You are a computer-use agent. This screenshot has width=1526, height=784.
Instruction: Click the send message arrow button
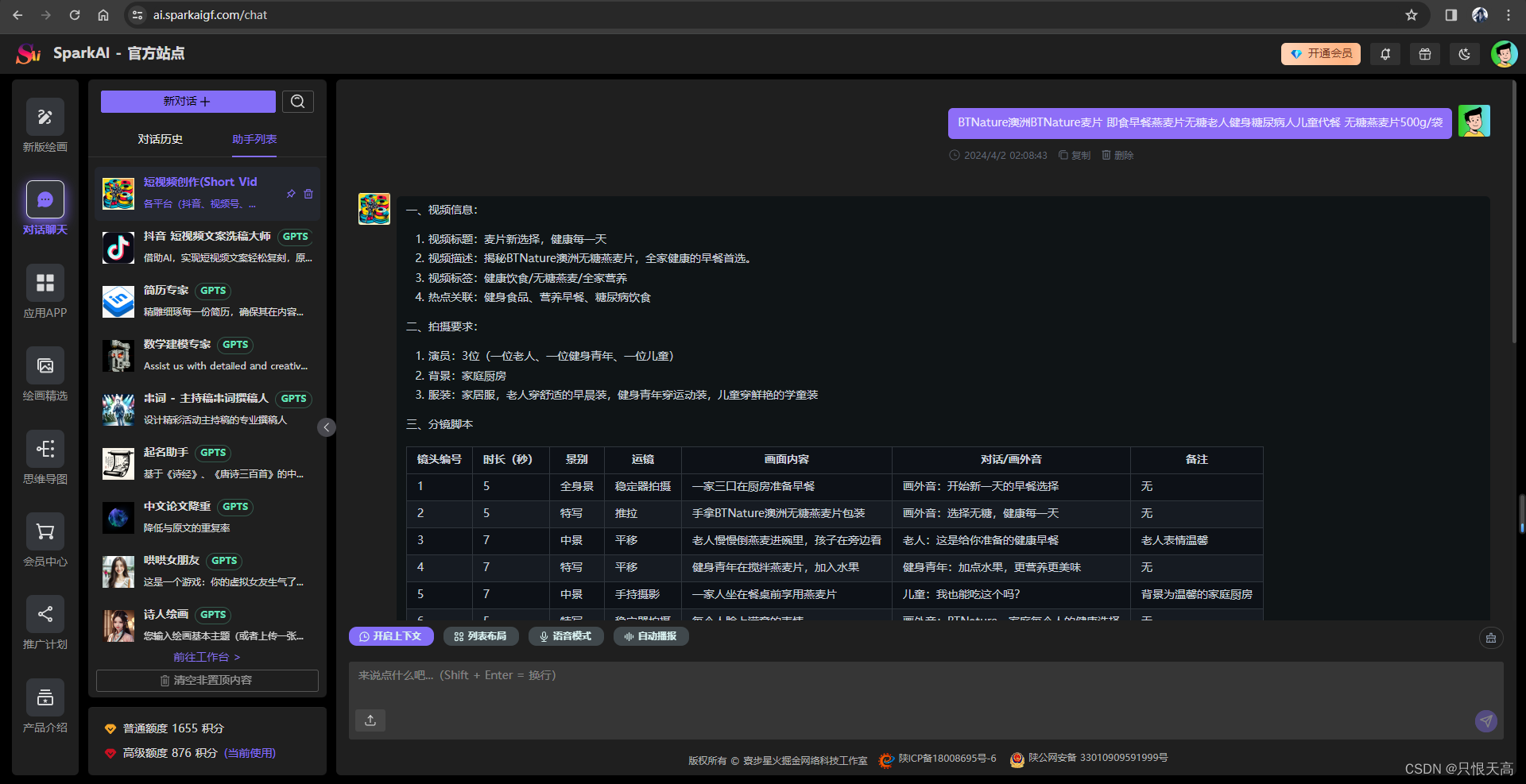pyautogui.click(x=1486, y=720)
